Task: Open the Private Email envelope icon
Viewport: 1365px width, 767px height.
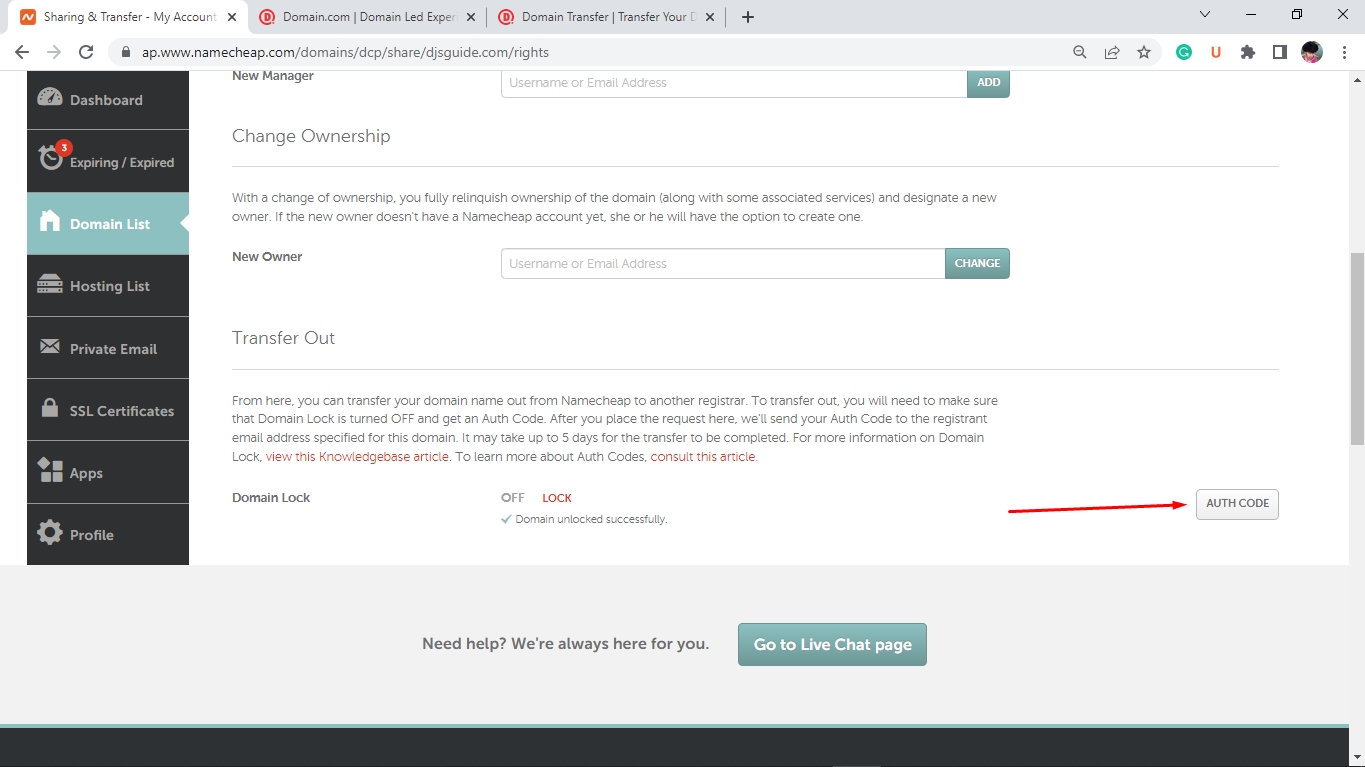Action: [x=50, y=347]
